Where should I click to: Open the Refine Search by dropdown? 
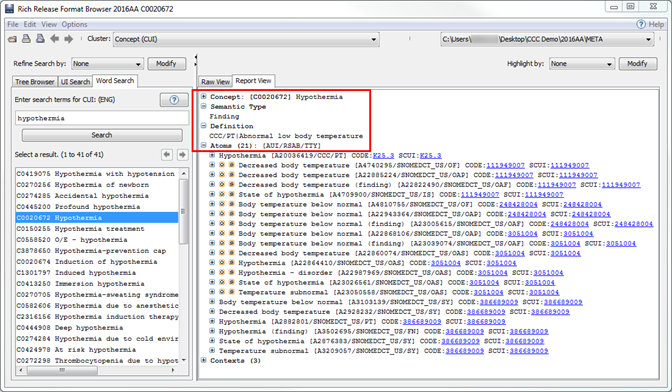tap(107, 64)
